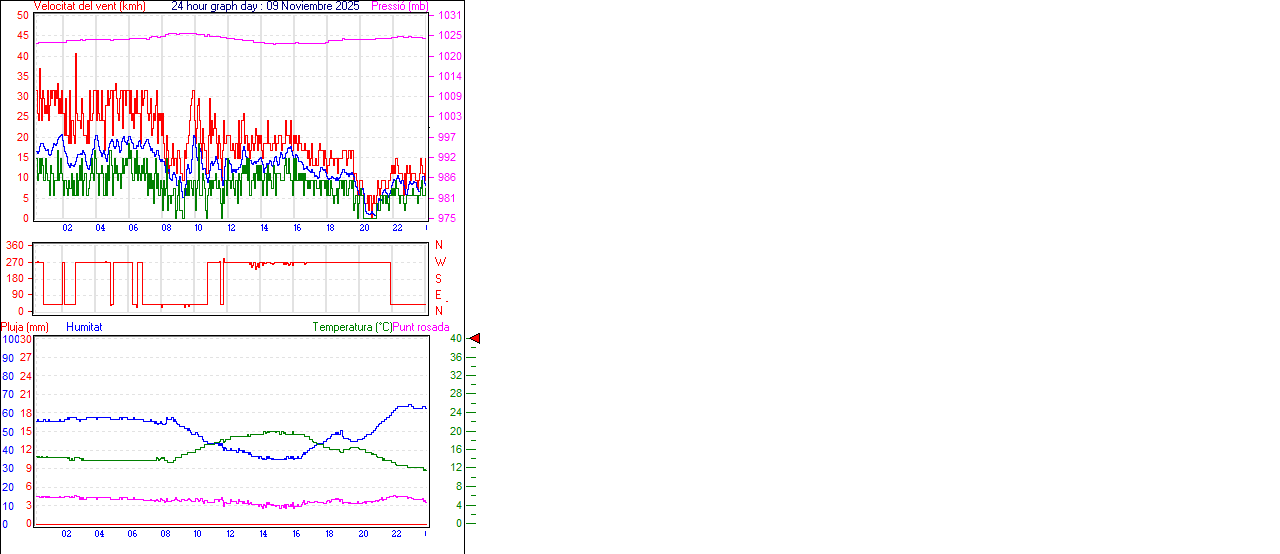
Task: Click the magenta "Punt rosada" legend label
Action: pos(421,327)
